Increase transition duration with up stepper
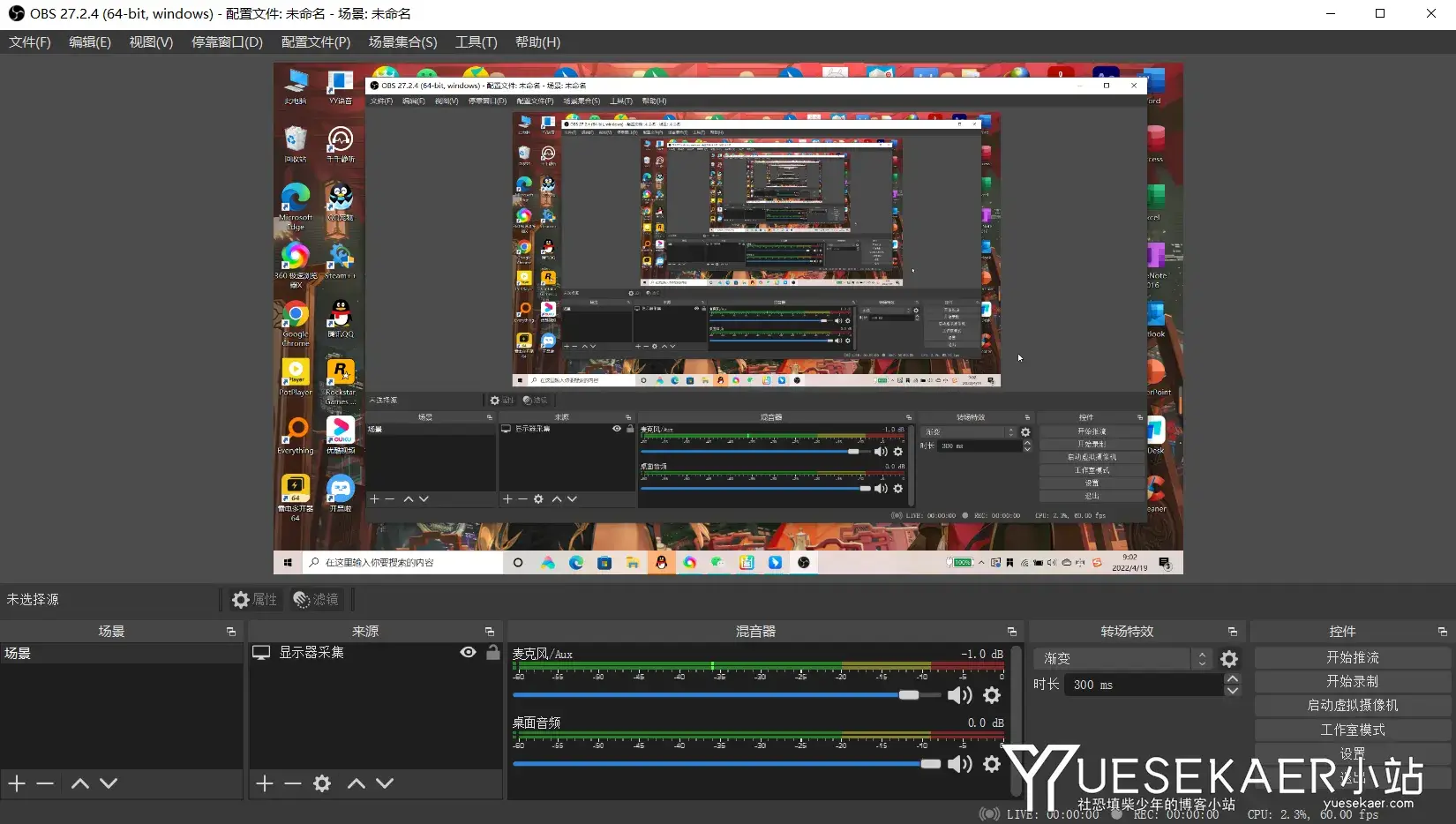Screen dimensions: 1456x824 tap(1233, 679)
